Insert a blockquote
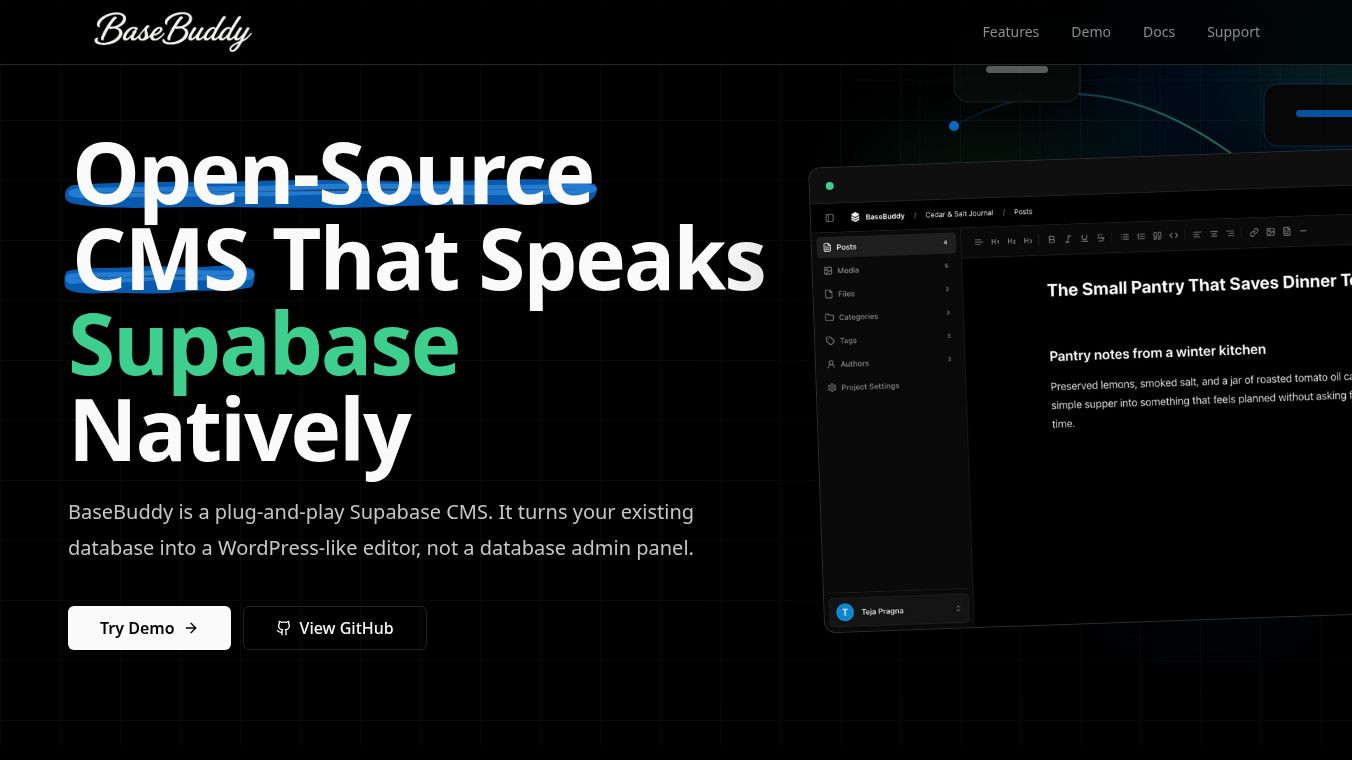The height and width of the screenshot is (760, 1352). pos(1157,236)
